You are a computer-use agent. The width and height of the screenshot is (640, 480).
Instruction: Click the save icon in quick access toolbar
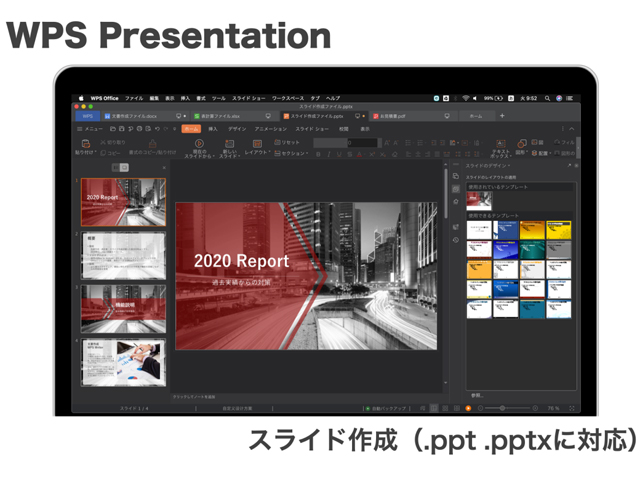121,129
